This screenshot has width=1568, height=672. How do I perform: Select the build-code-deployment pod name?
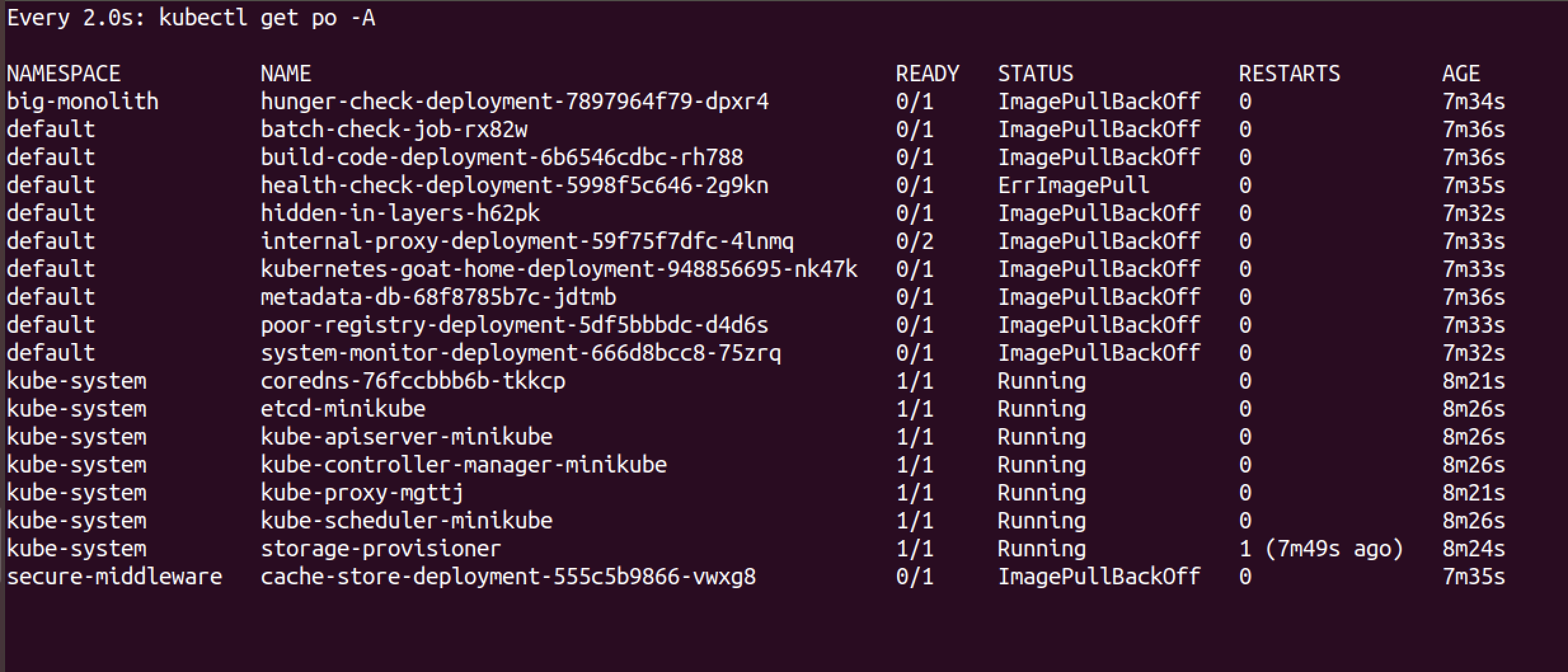click(502, 158)
